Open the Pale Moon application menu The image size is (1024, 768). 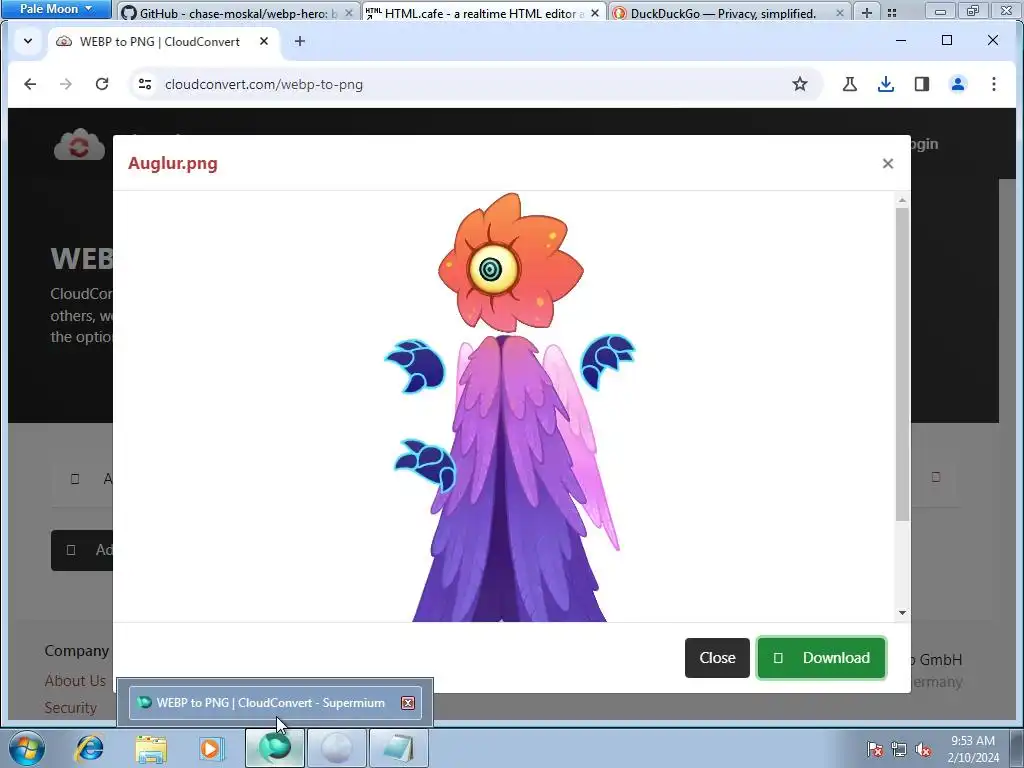(56, 9)
